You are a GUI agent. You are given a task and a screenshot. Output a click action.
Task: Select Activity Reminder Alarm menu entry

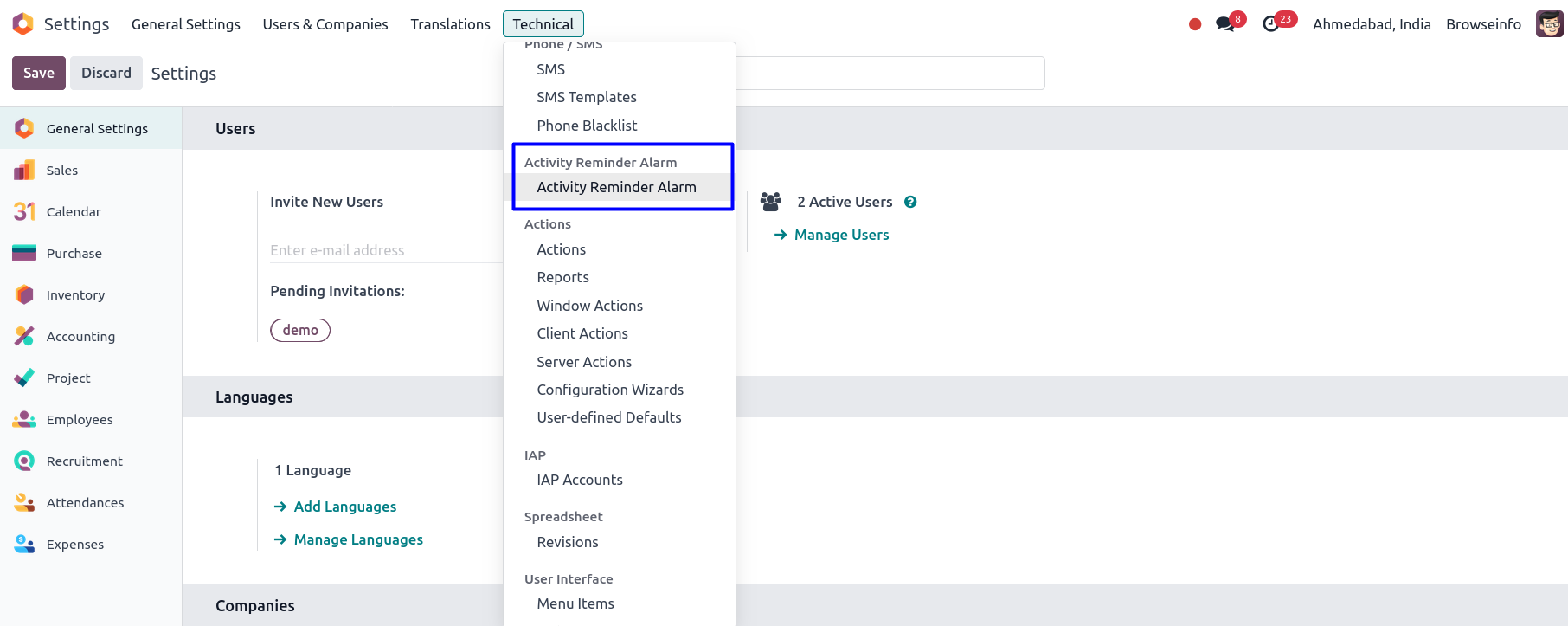tap(616, 187)
